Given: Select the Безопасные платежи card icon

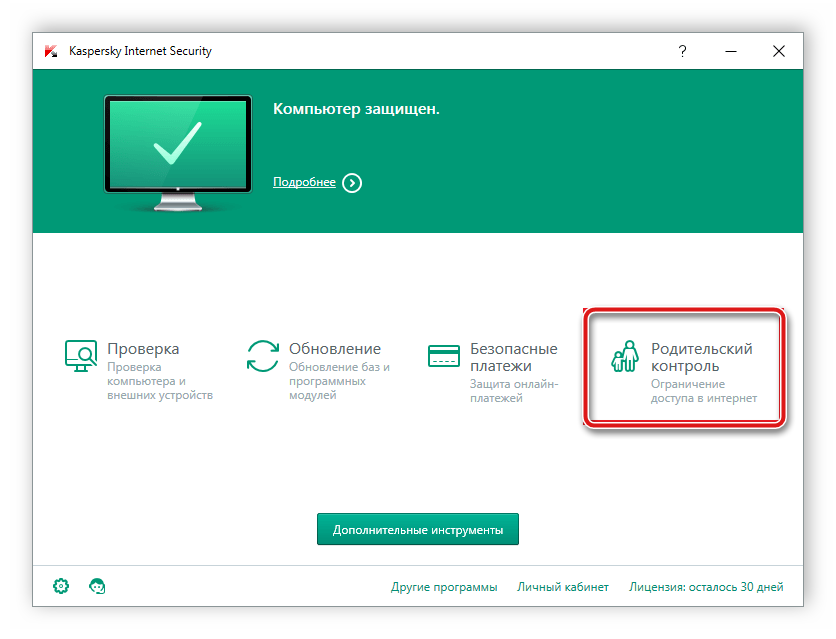Looking at the screenshot, I should click(444, 356).
